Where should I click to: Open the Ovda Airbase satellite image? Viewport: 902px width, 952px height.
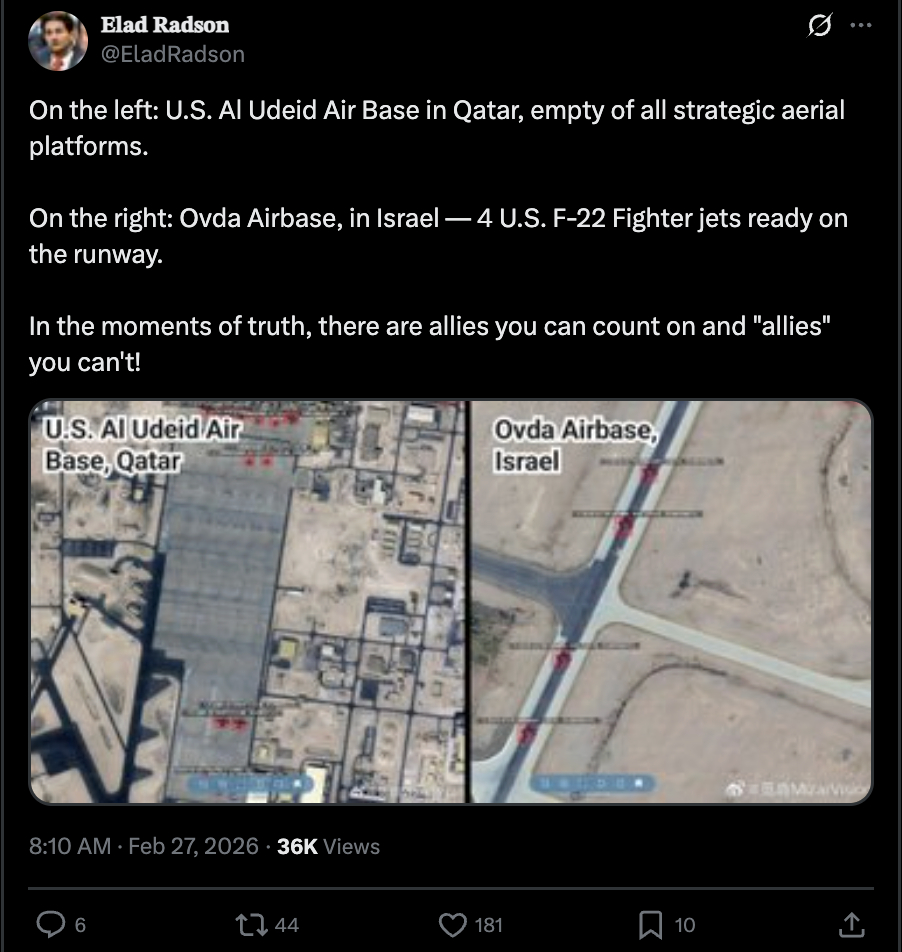pyautogui.click(x=671, y=602)
